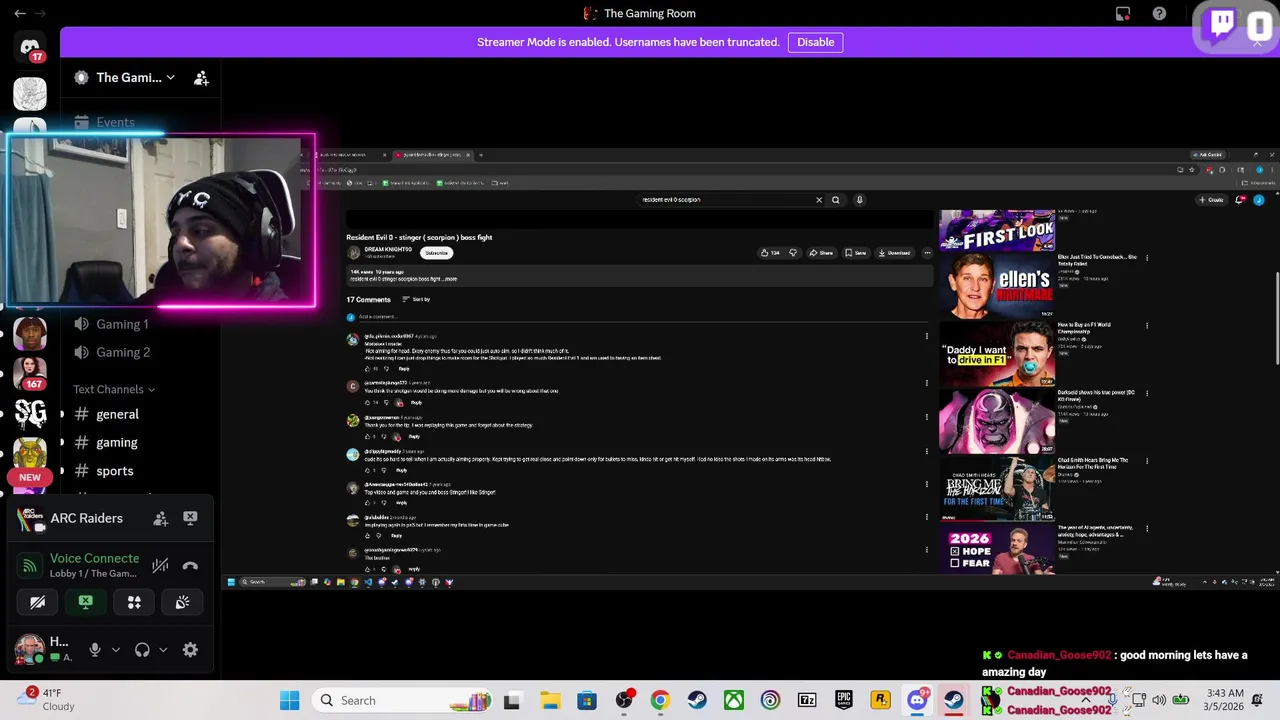Image resolution: width=1280 pixels, height=720 pixels.
Task: Open File Explorer from taskbar
Action: tap(550, 701)
